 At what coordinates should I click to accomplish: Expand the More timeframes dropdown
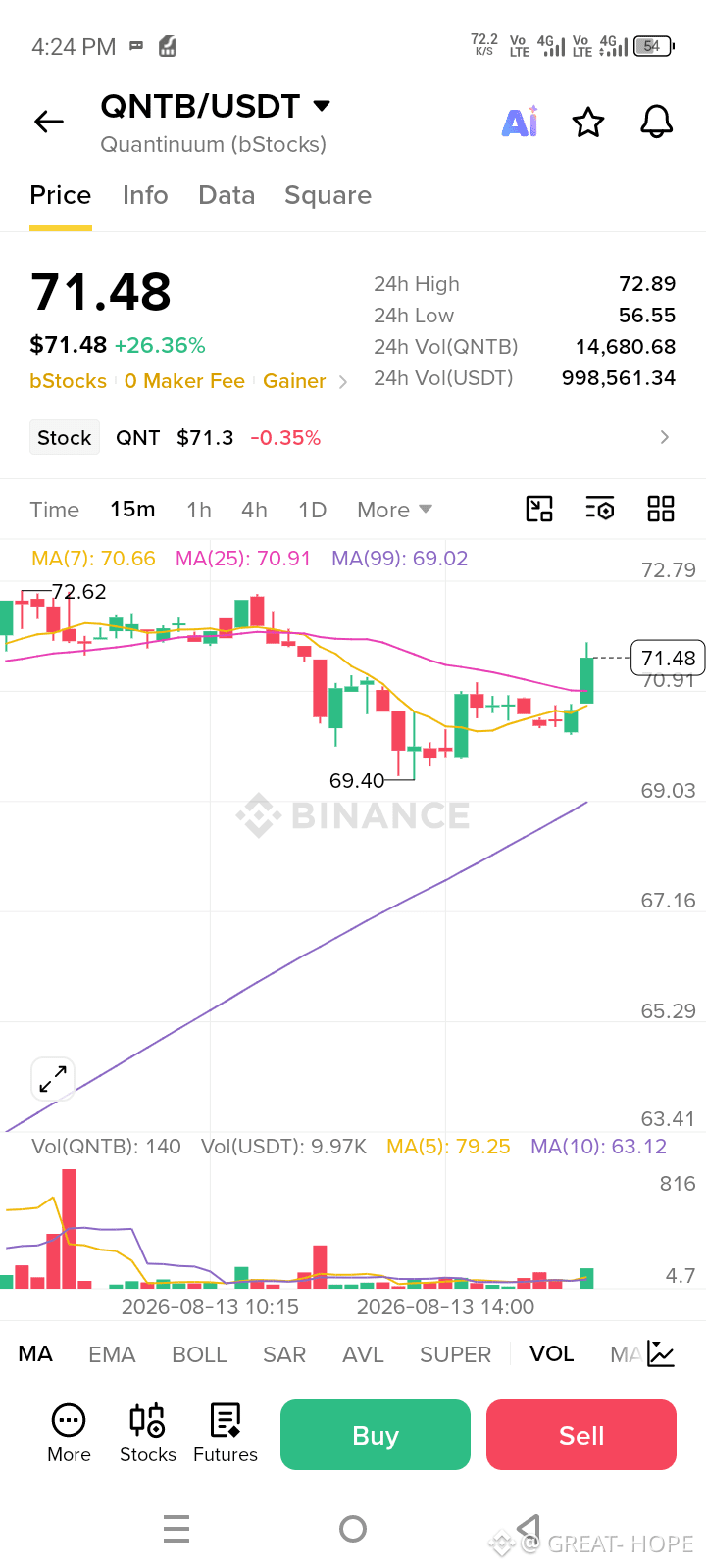(394, 510)
